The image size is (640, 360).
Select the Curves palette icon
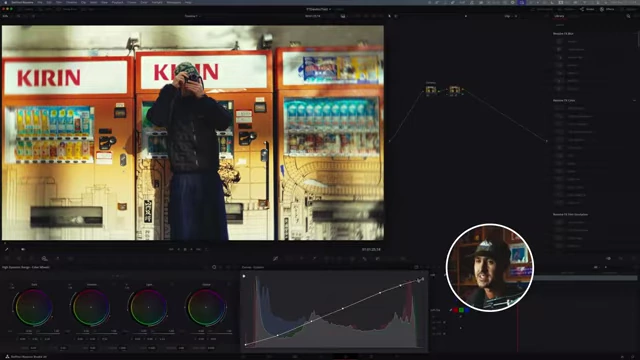[276, 258]
